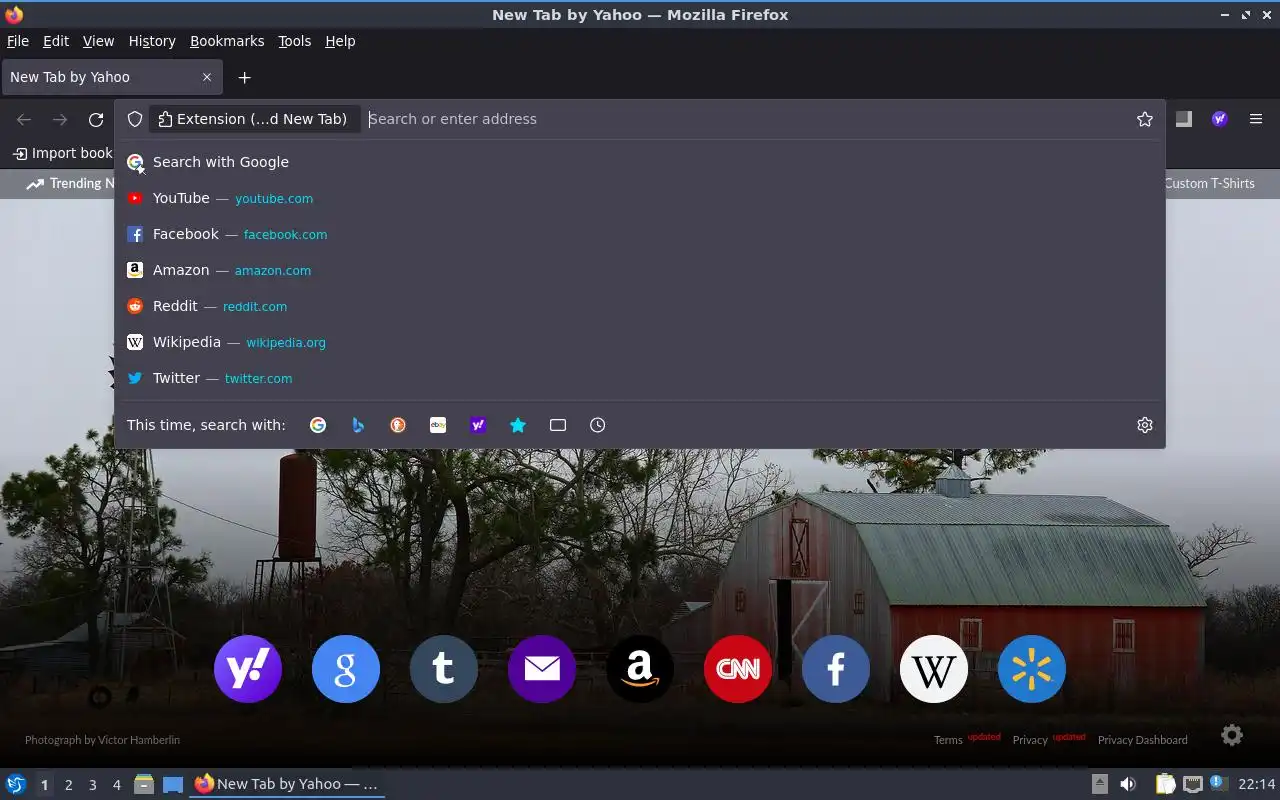1280x800 pixels.
Task: Click Firefox window entry in taskbar
Action: [288, 784]
